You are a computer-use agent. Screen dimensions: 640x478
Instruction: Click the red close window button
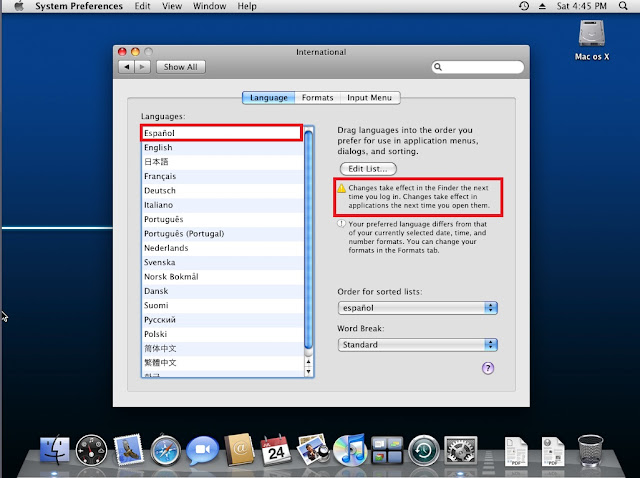122,51
